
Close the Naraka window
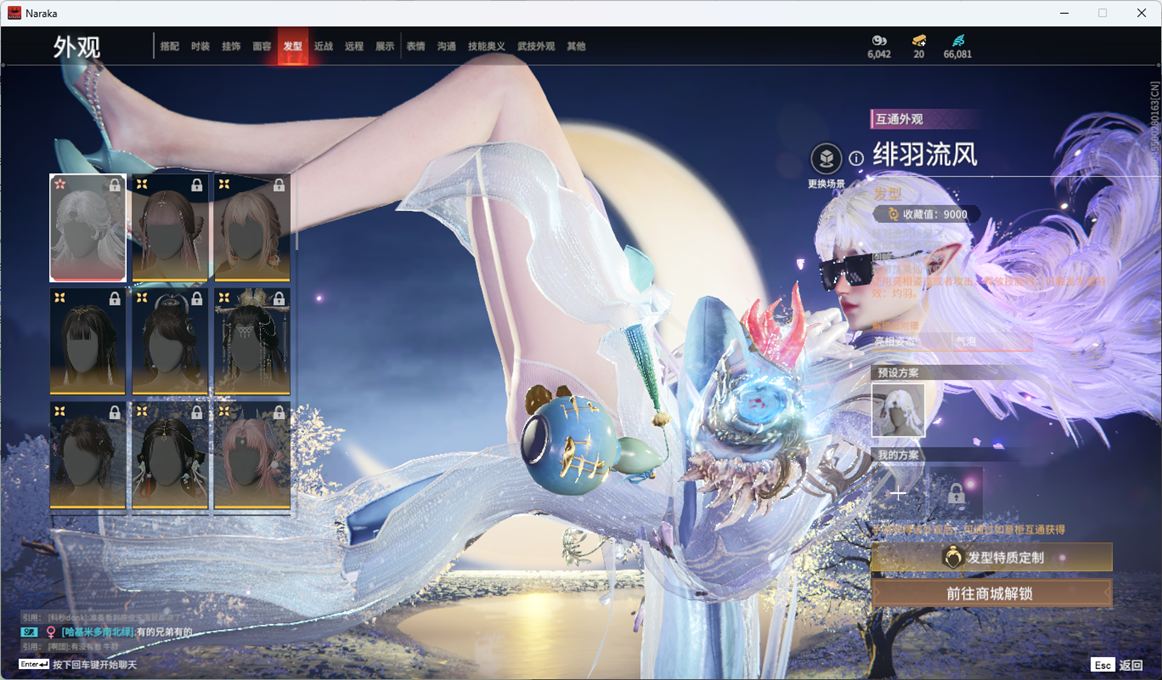[x=1141, y=13]
